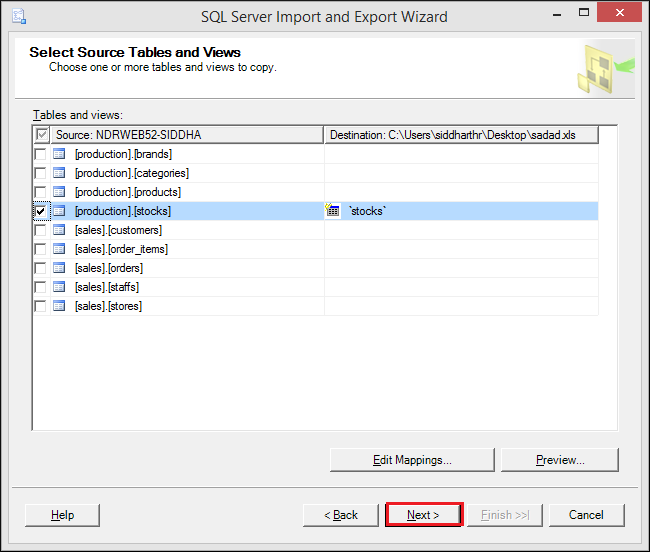This screenshot has height=552, width=650.
Task: Go to previous step with Back
Action: (341, 515)
